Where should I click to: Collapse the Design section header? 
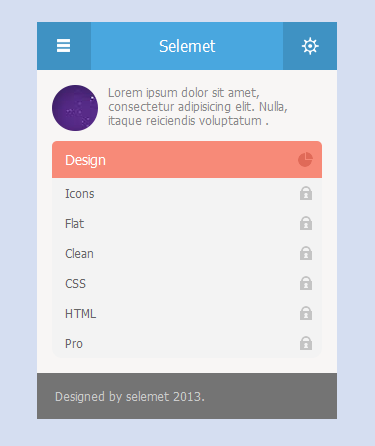click(187, 160)
